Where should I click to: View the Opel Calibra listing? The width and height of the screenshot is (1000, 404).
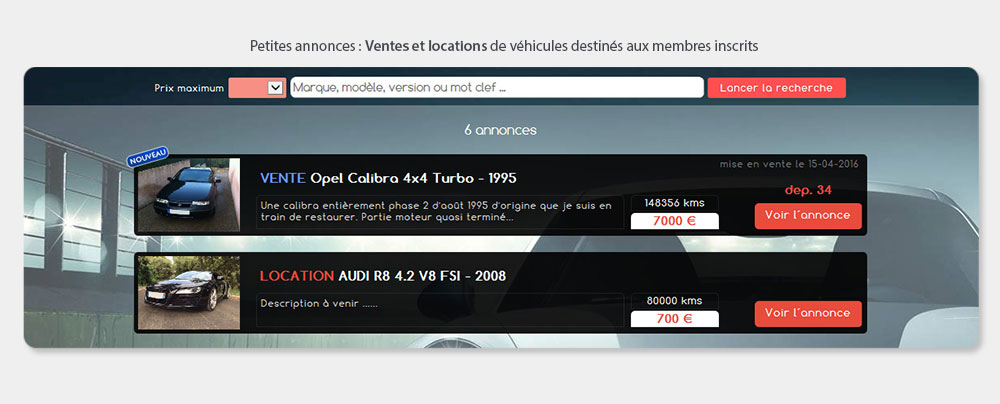click(808, 216)
